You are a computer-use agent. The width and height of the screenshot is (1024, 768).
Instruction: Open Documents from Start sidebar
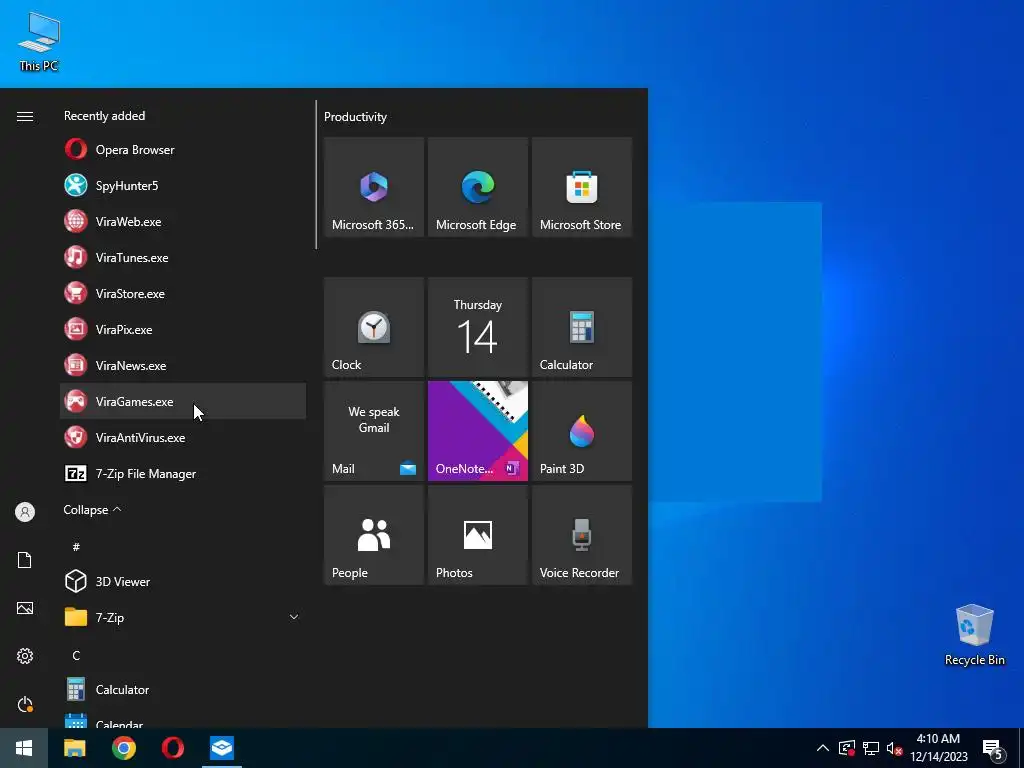pos(25,560)
